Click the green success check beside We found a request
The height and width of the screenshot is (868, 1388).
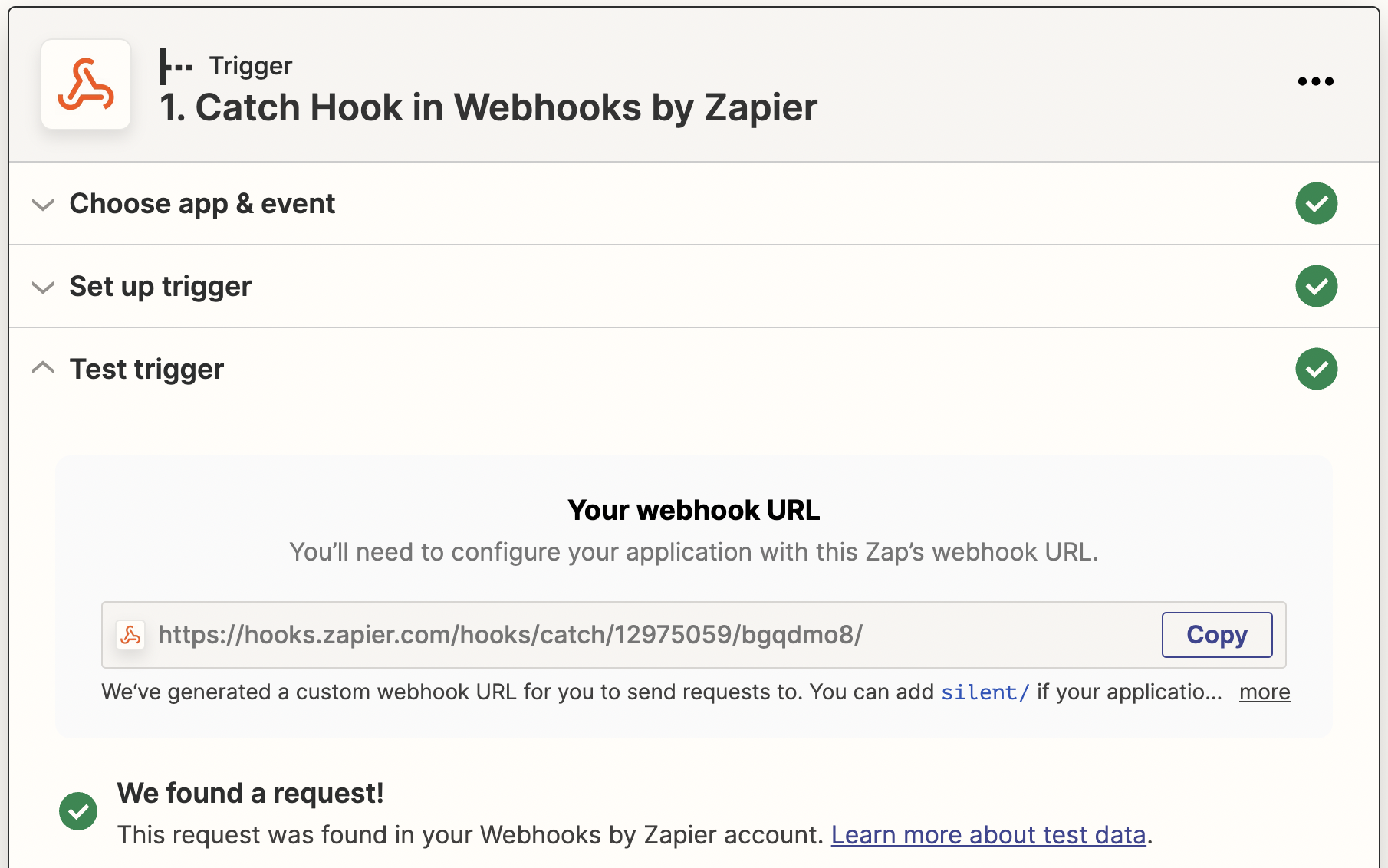78,811
